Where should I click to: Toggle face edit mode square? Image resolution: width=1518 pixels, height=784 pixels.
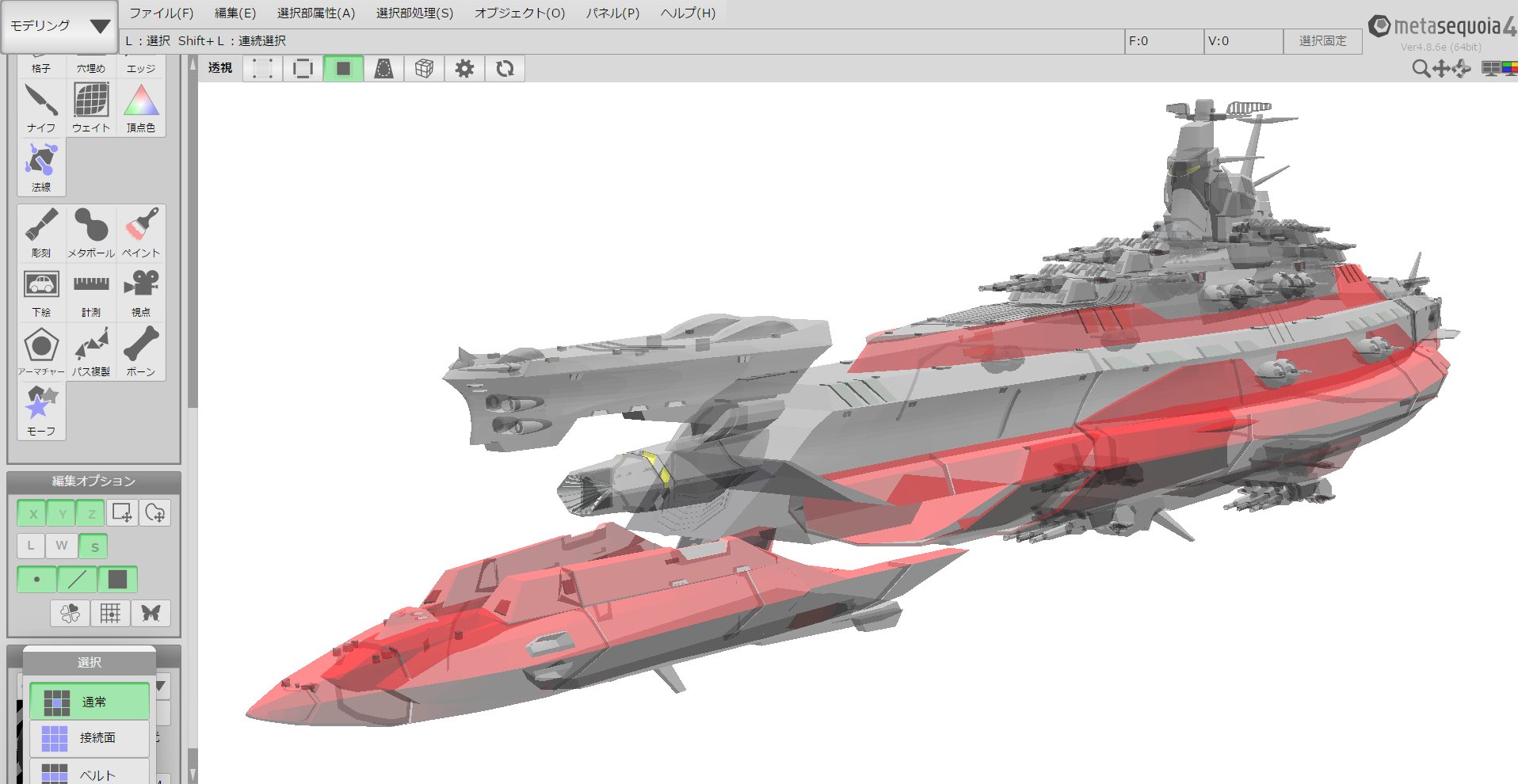click(117, 580)
